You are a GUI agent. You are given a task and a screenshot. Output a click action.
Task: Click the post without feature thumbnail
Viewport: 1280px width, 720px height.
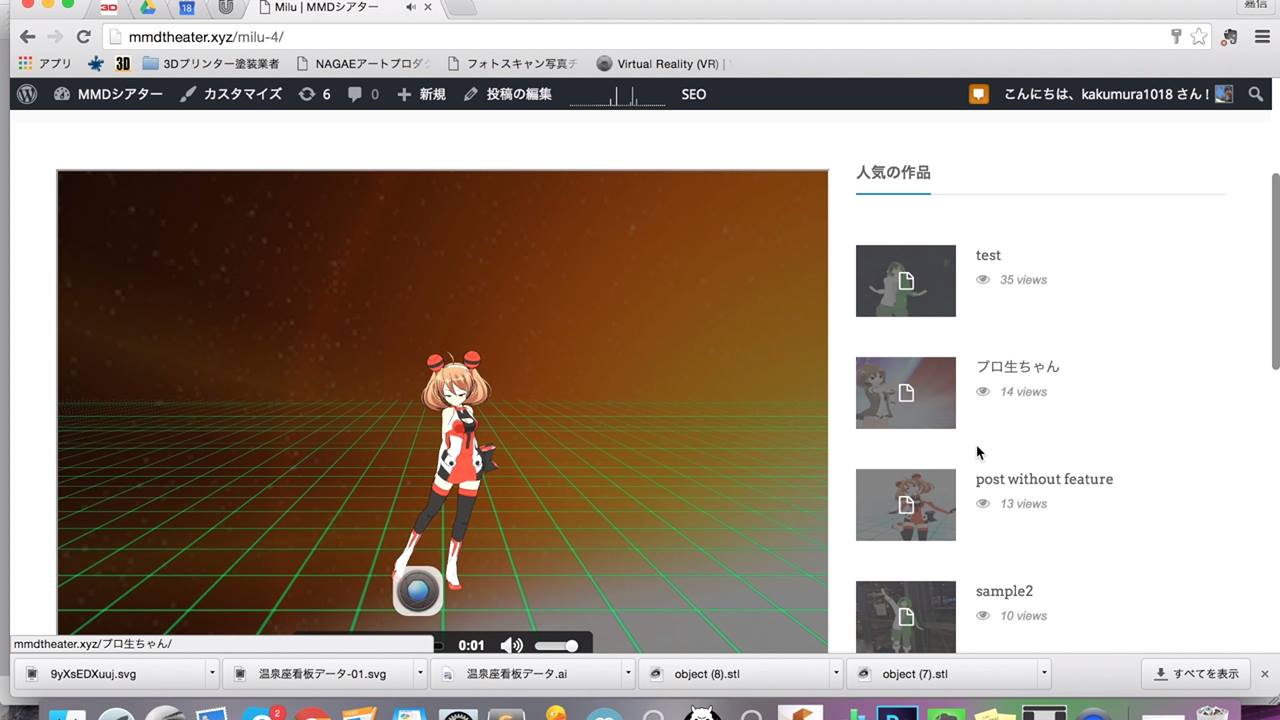(906, 505)
